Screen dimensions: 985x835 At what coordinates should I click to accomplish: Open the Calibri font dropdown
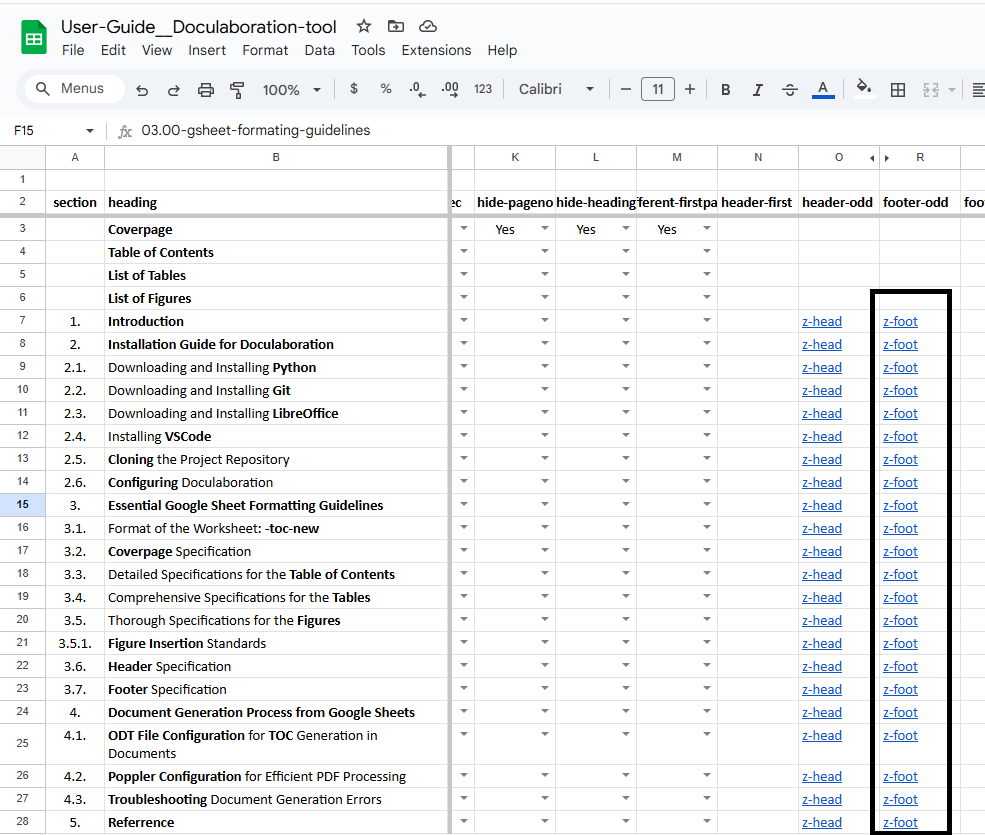pyautogui.click(x=556, y=89)
